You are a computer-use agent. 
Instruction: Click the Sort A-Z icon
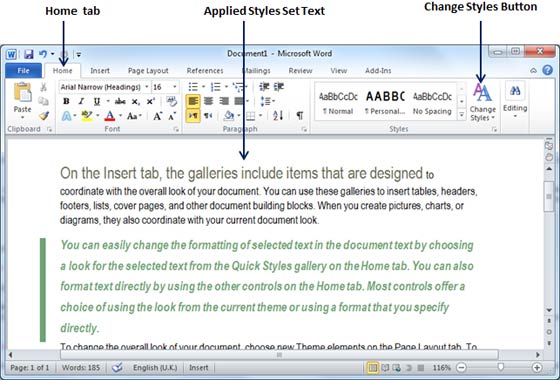coord(278,116)
